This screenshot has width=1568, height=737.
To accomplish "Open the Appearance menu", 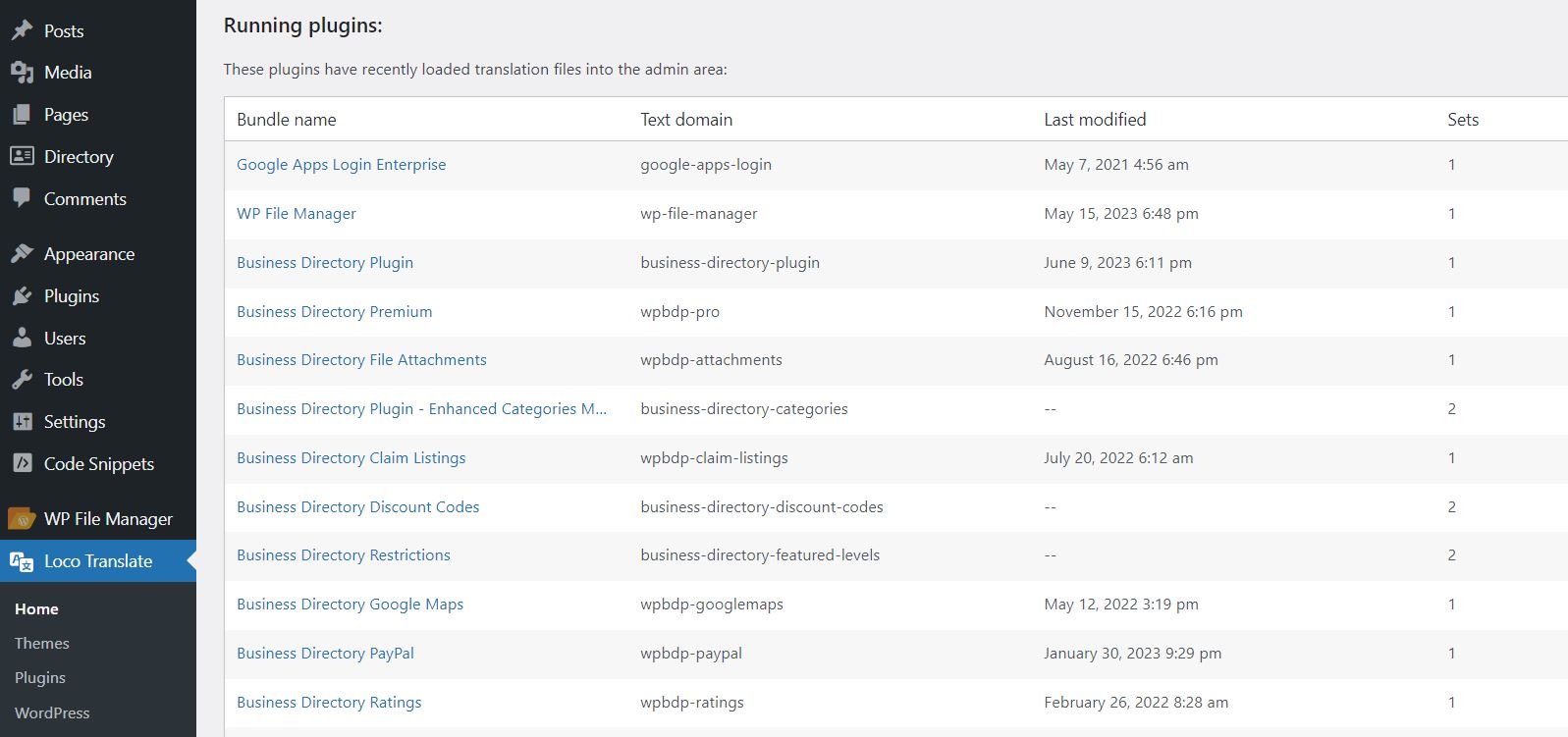I will [89, 254].
